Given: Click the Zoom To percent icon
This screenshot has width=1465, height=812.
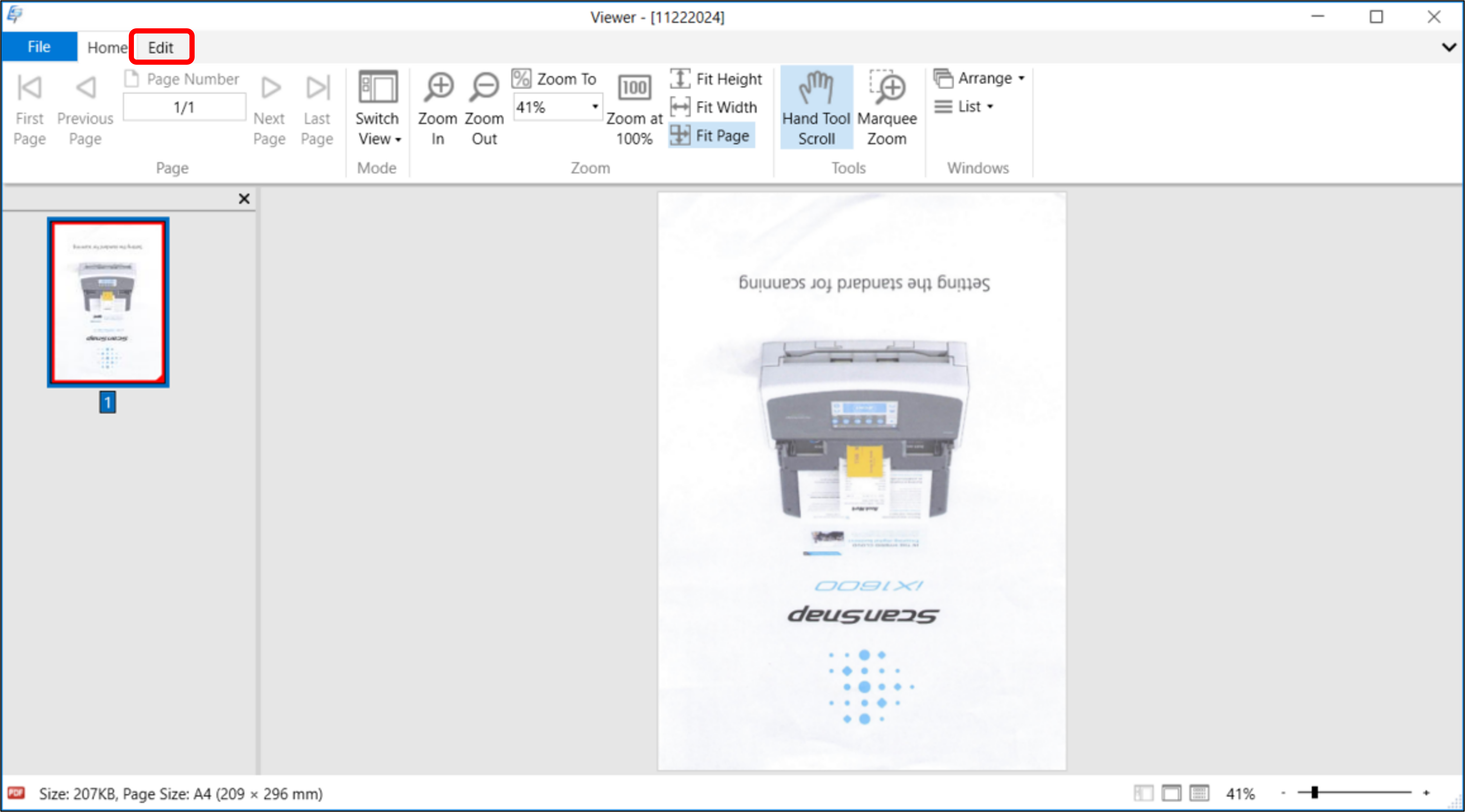Looking at the screenshot, I should (x=521, y=78).
